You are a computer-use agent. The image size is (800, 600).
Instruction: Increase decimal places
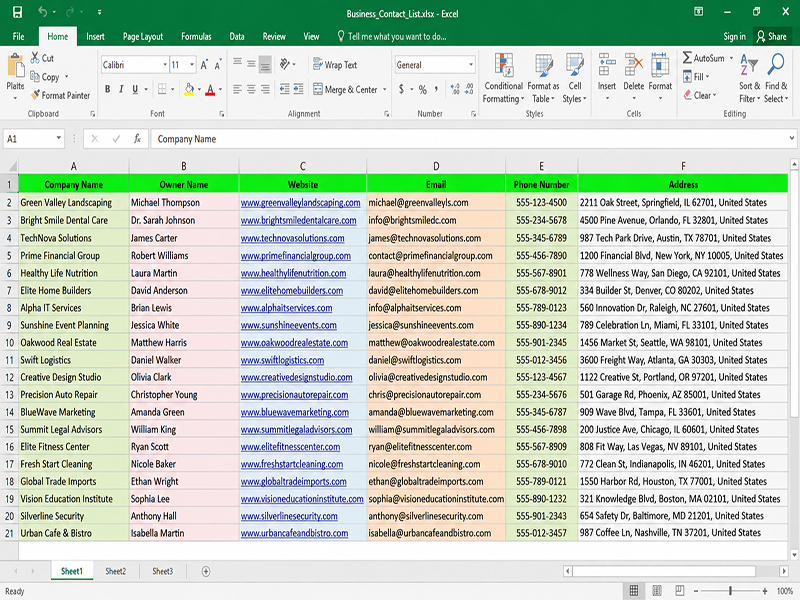(455, 89)
